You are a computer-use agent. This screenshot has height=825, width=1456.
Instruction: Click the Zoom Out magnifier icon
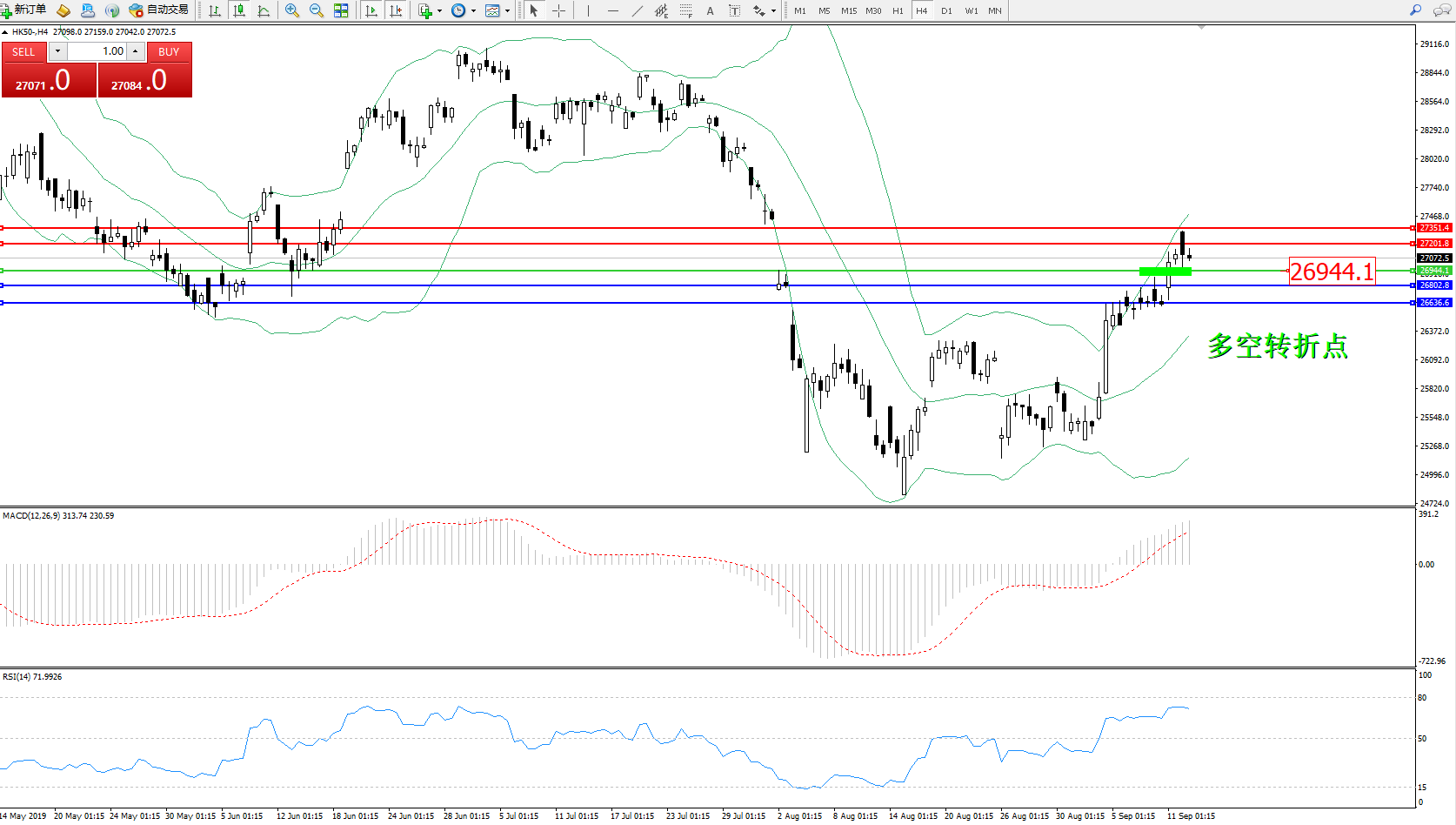click(x=317, y=10)
